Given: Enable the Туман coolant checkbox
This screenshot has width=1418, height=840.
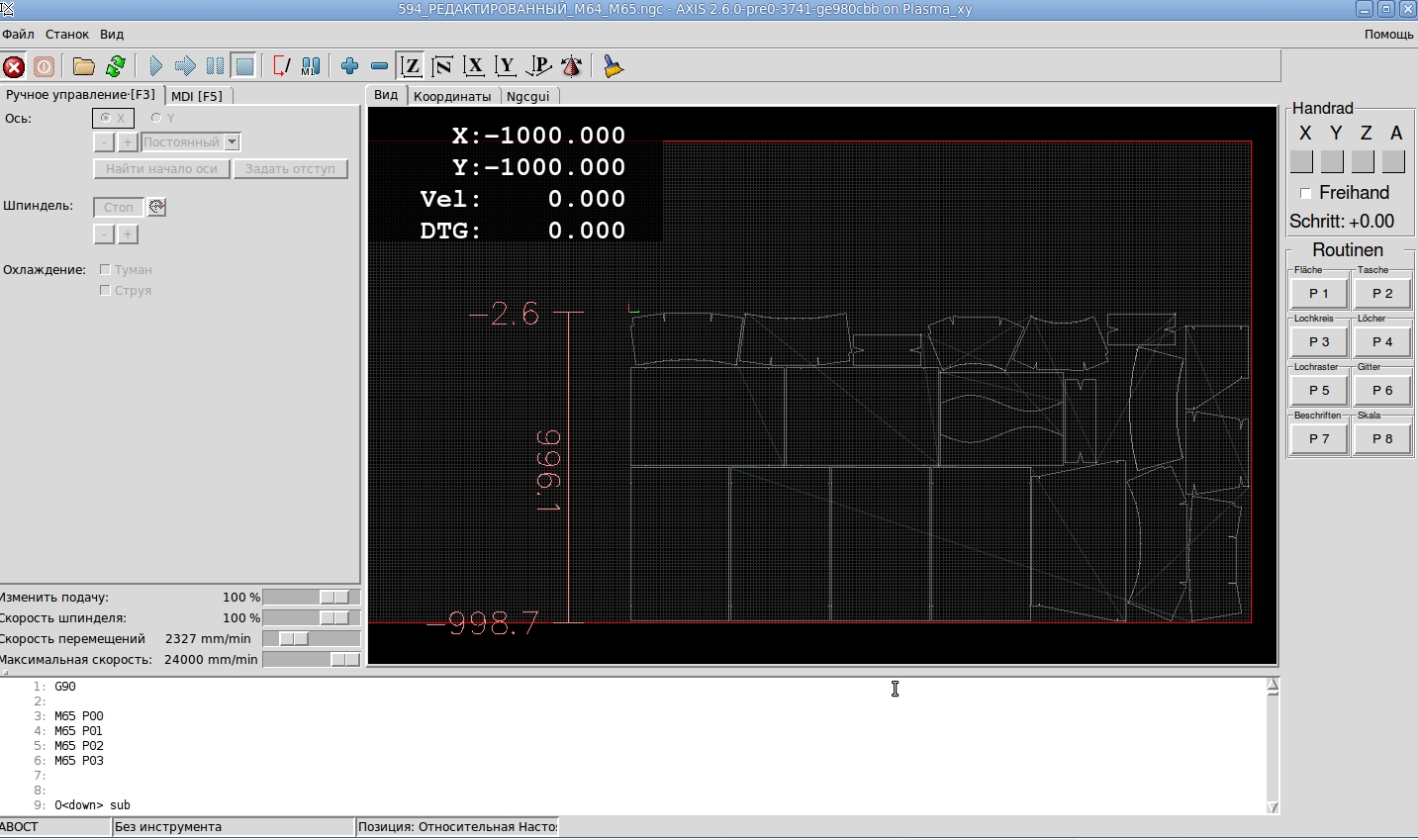Looking at the screenshot, I should click(x=105, y=269).
